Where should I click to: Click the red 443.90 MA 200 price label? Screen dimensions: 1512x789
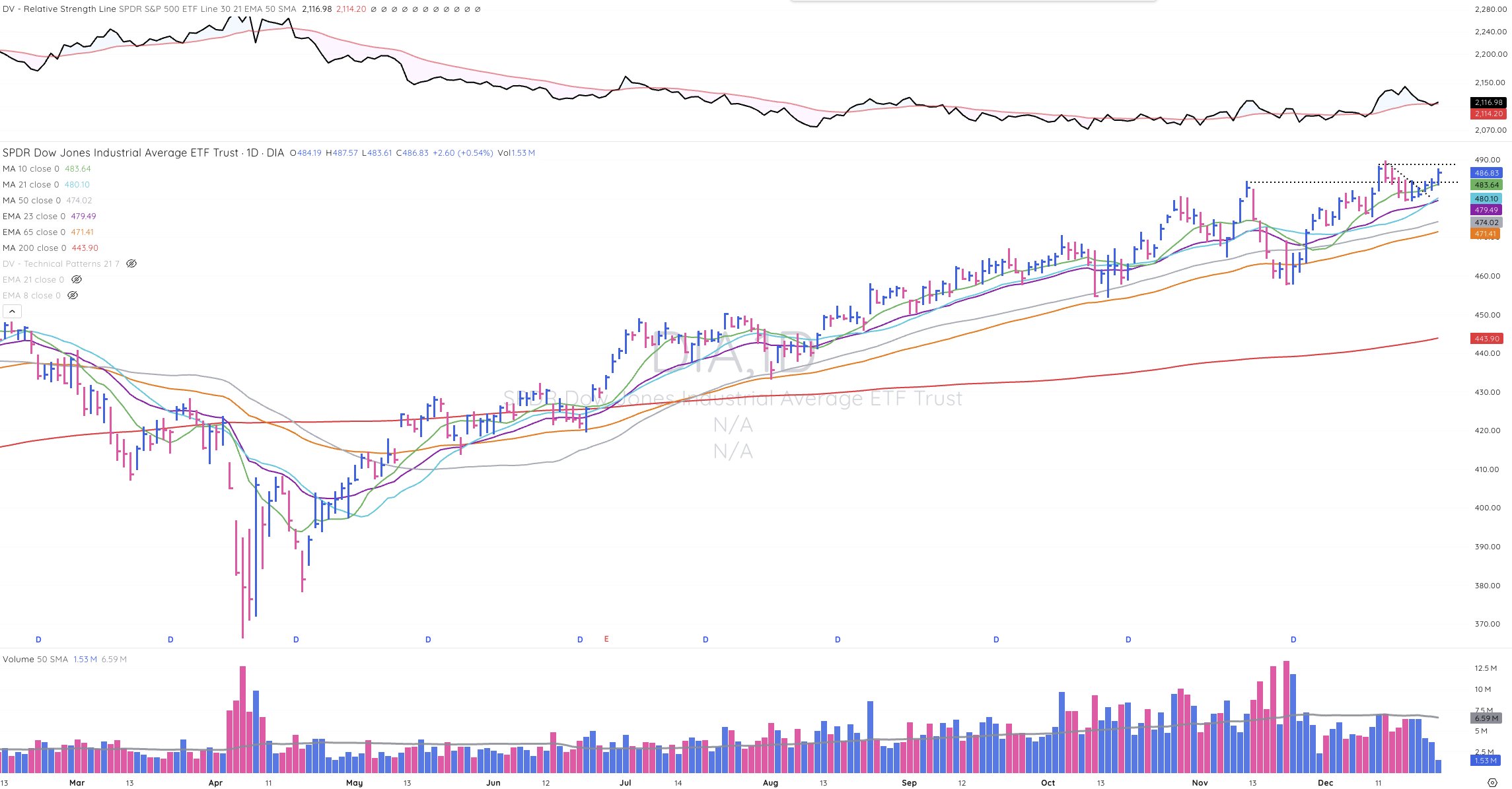click(1487, 339)
